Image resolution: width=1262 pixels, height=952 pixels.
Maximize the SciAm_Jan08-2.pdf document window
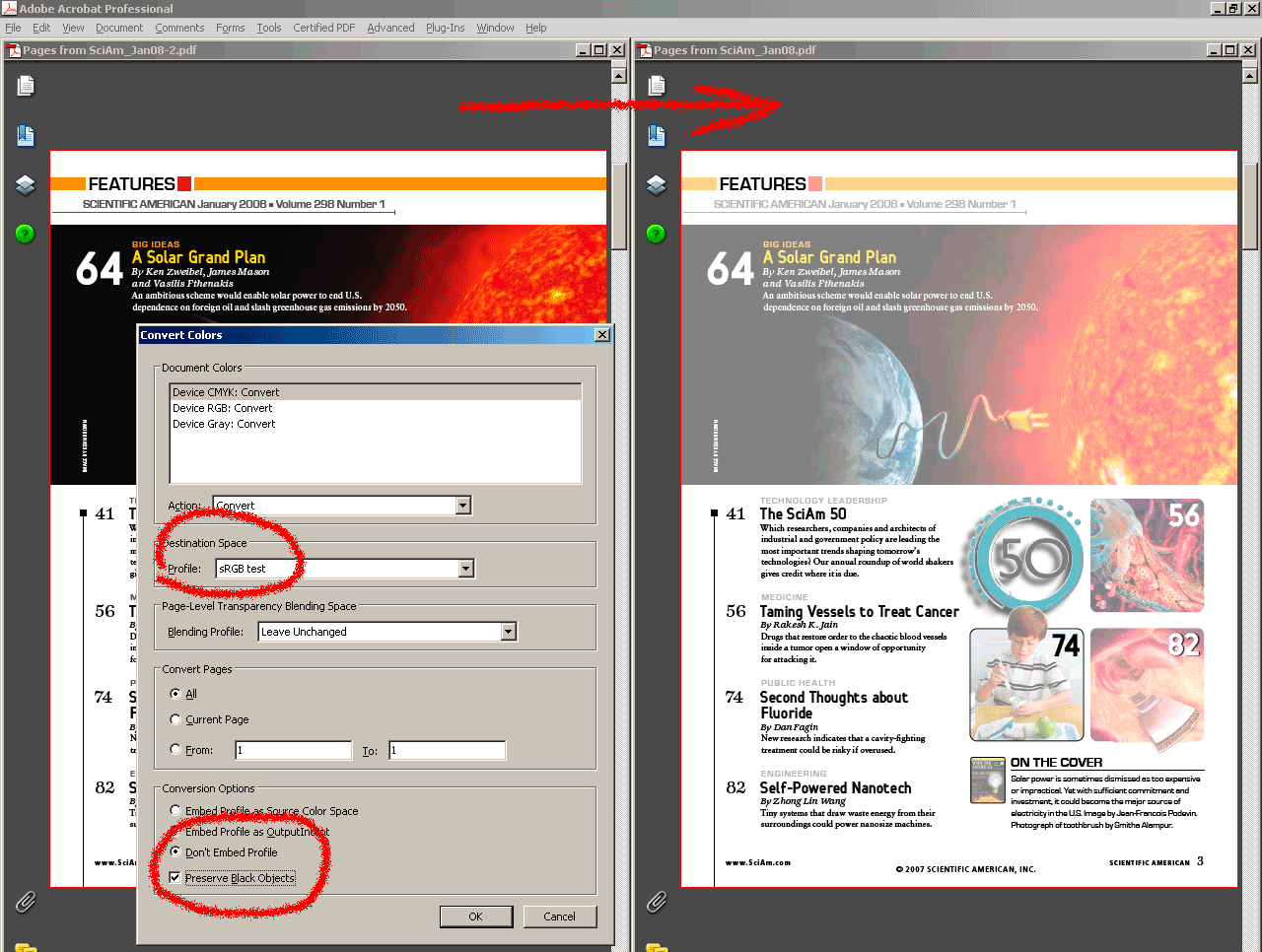599,49
